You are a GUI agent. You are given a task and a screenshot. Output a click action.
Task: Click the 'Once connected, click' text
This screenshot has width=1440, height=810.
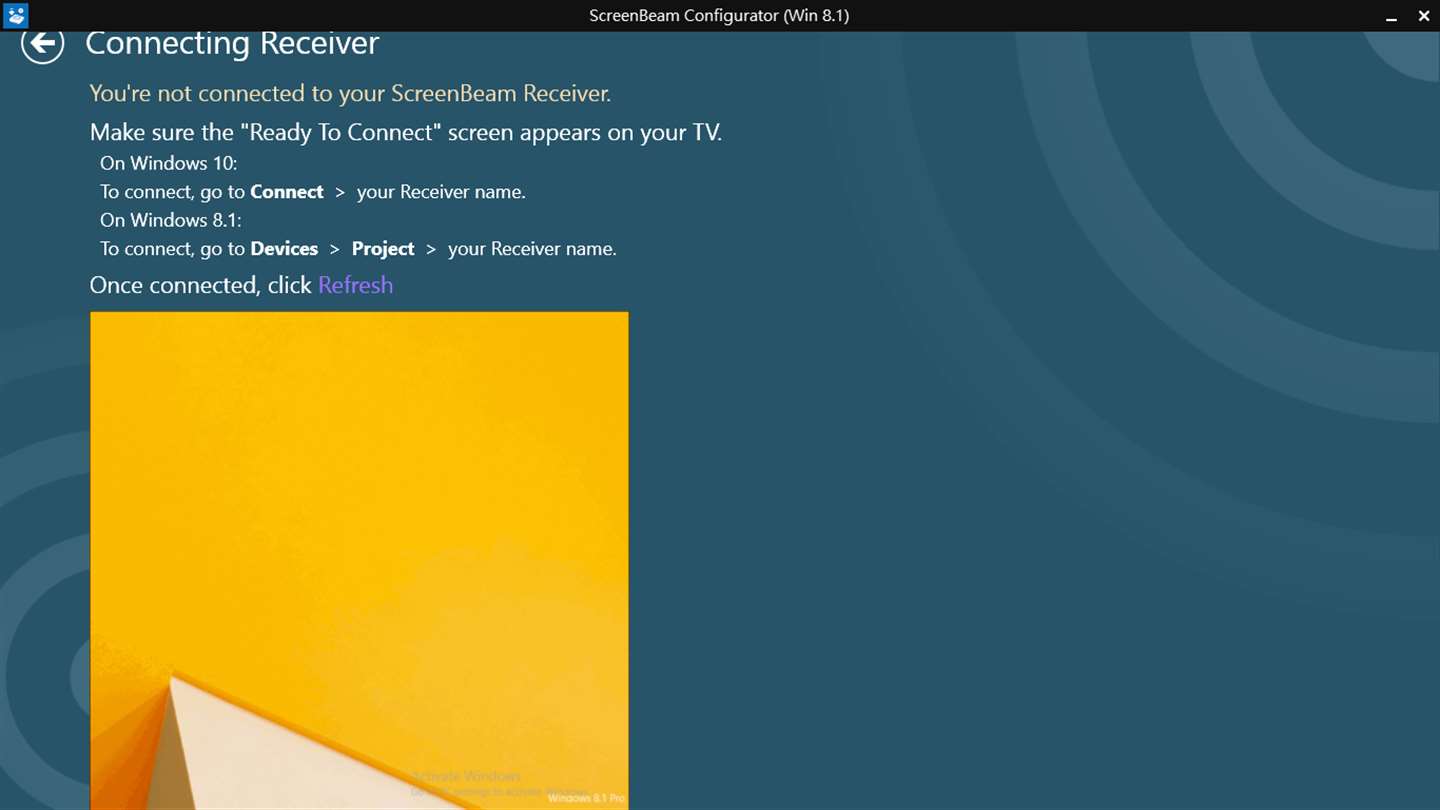(201, 285)
